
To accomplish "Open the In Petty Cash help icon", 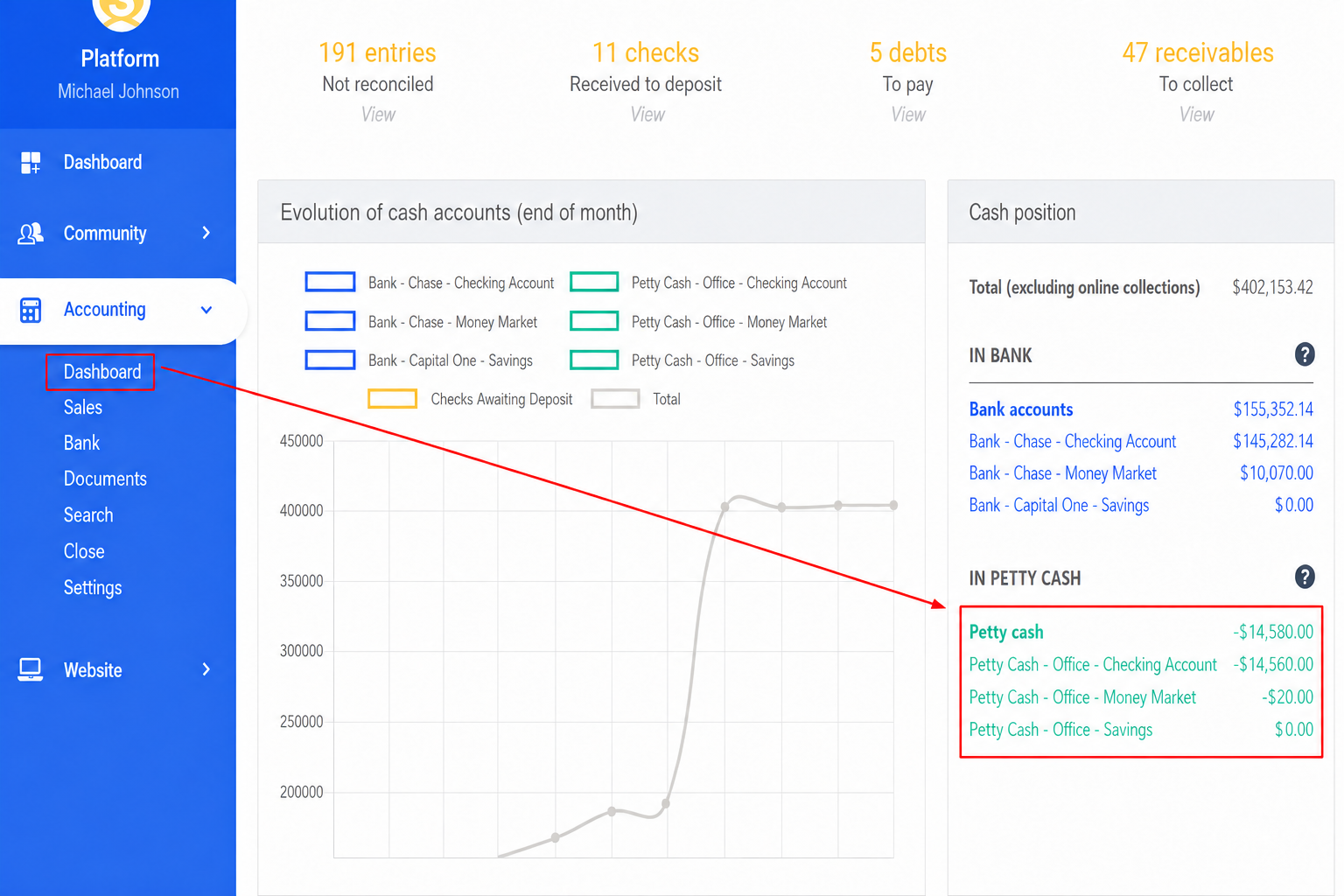I will coord(1305,577).
